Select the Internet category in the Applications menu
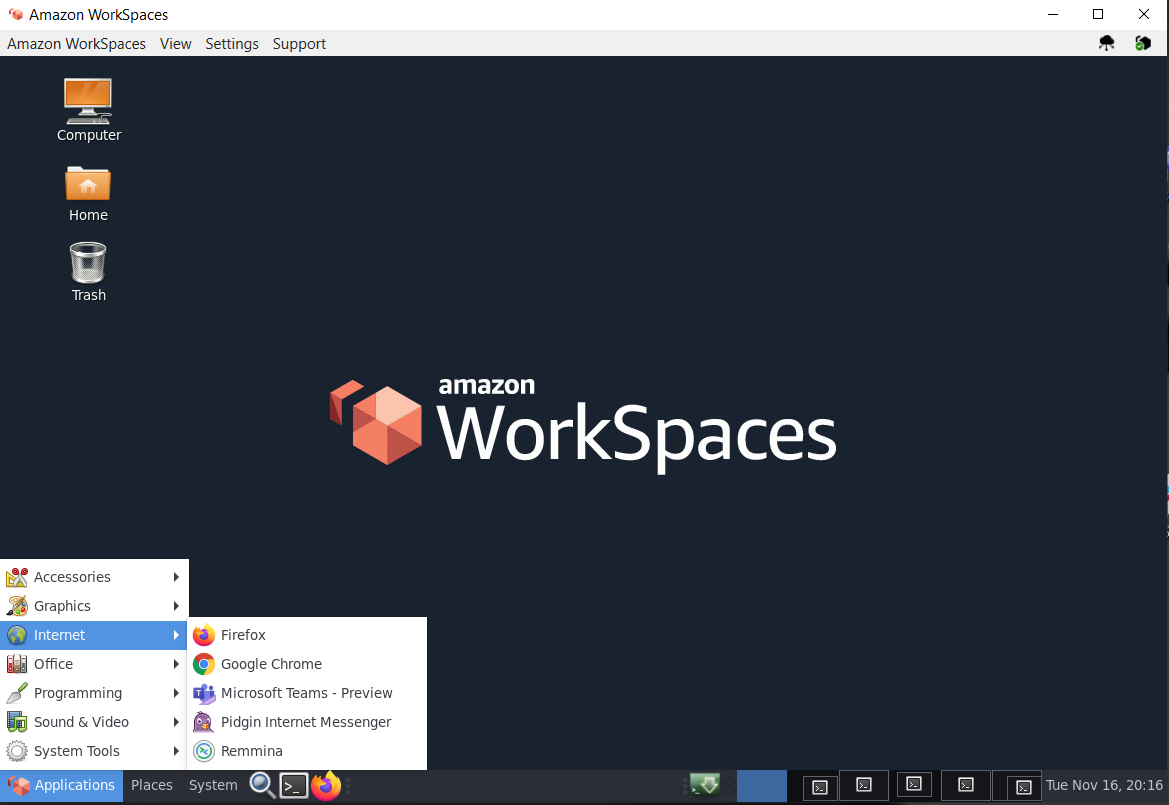This screenshot has height=805, width=1169. pos(94,635)
